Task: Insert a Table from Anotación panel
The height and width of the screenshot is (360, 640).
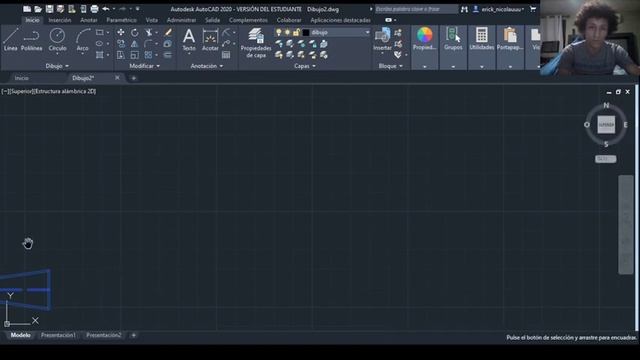Action: pos(226,55)
